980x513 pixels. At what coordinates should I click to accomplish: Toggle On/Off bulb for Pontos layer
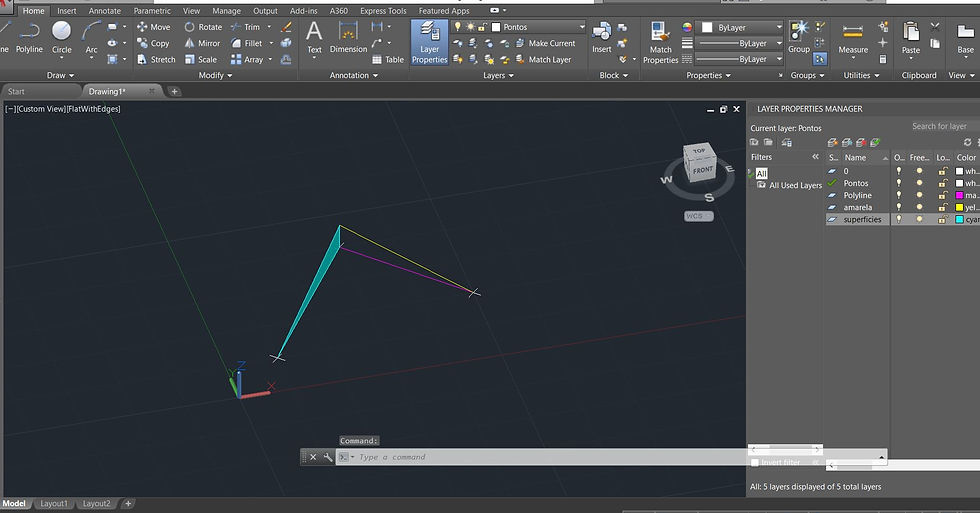pyautogui.click(x=899, y=183)
